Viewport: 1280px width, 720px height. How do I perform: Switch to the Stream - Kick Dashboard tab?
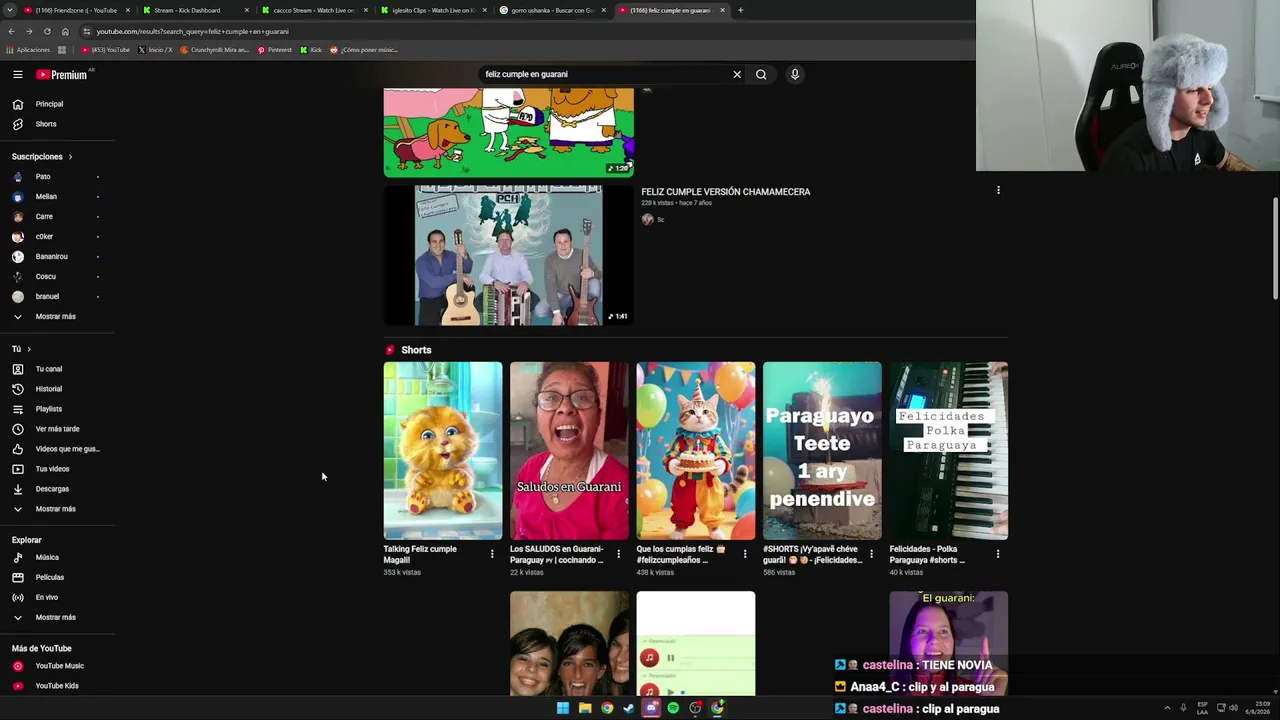[194, 10]
